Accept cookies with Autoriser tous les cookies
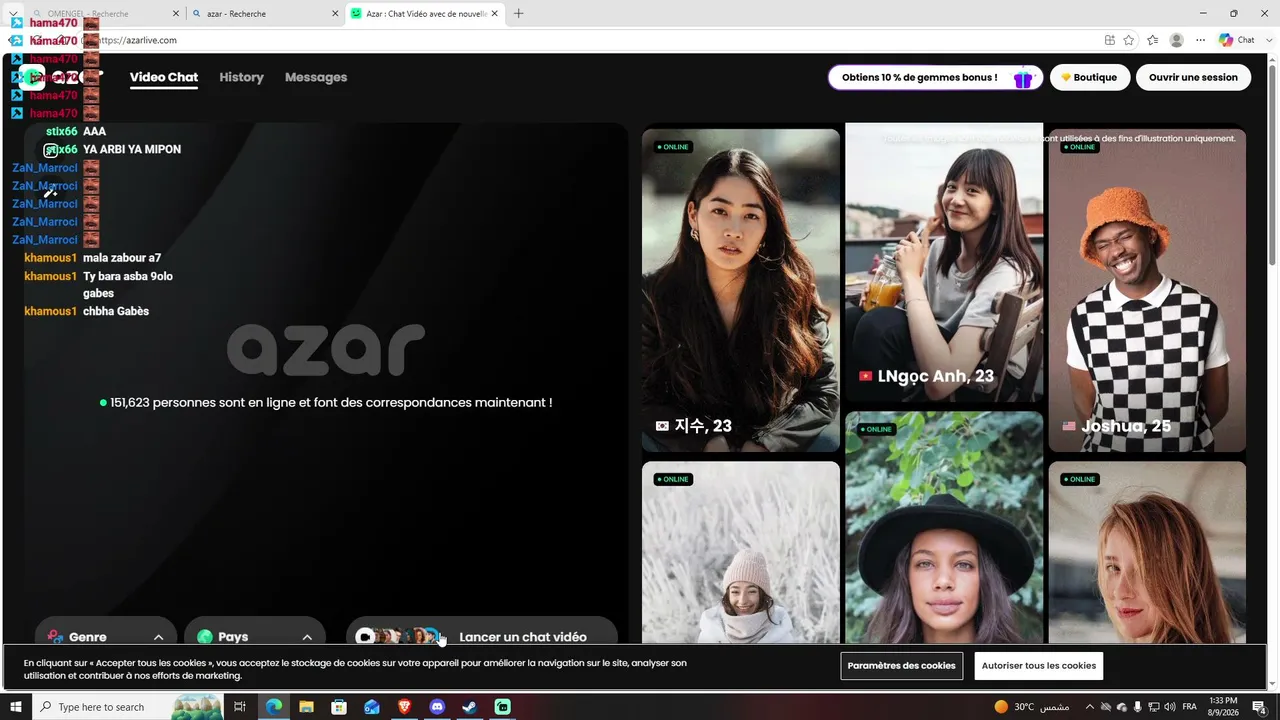 tap(1039, 666)
